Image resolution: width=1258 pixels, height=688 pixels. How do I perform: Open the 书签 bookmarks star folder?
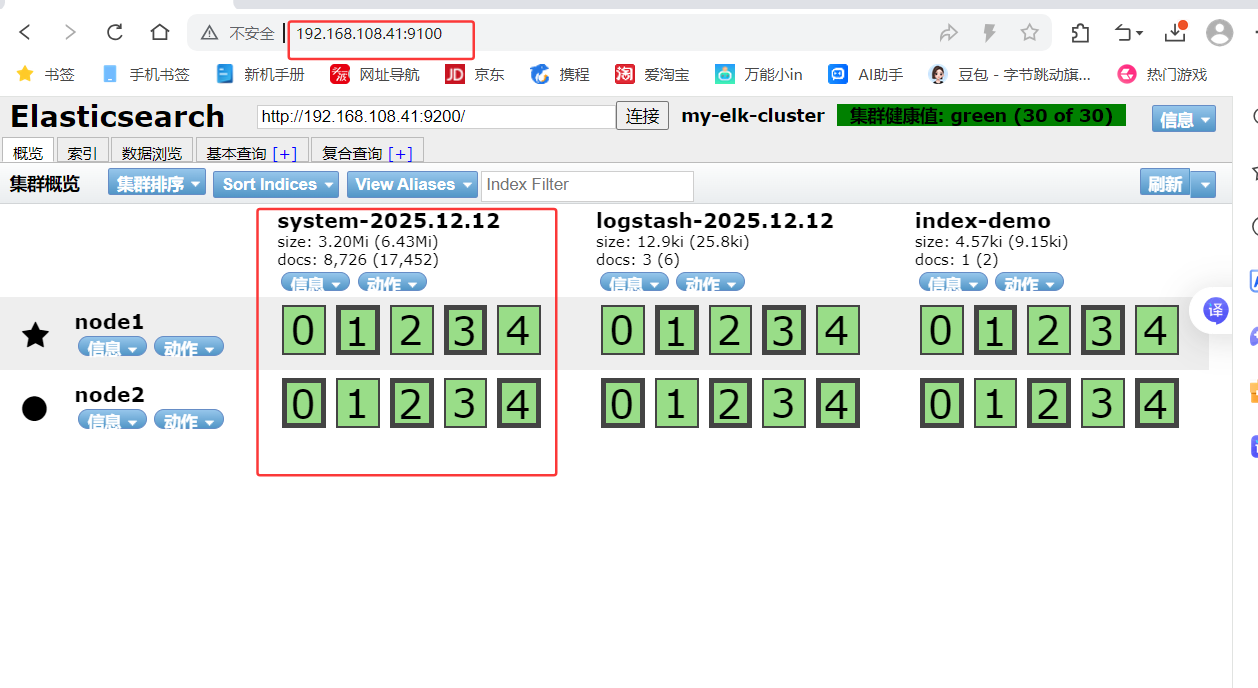tap(46, 74)
